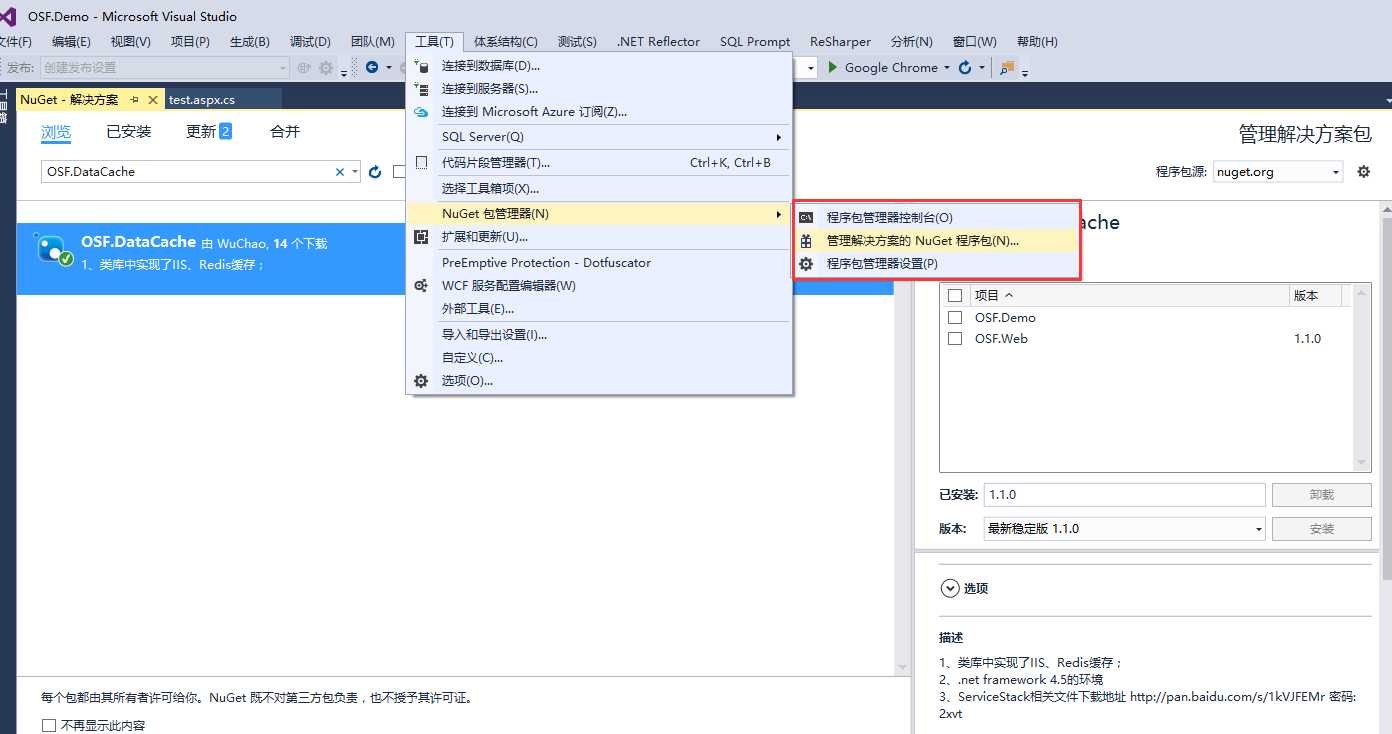The image size is (1392, 734).
Task: Click the OSF.DataCache package icon
Action: tap(52, 249)
